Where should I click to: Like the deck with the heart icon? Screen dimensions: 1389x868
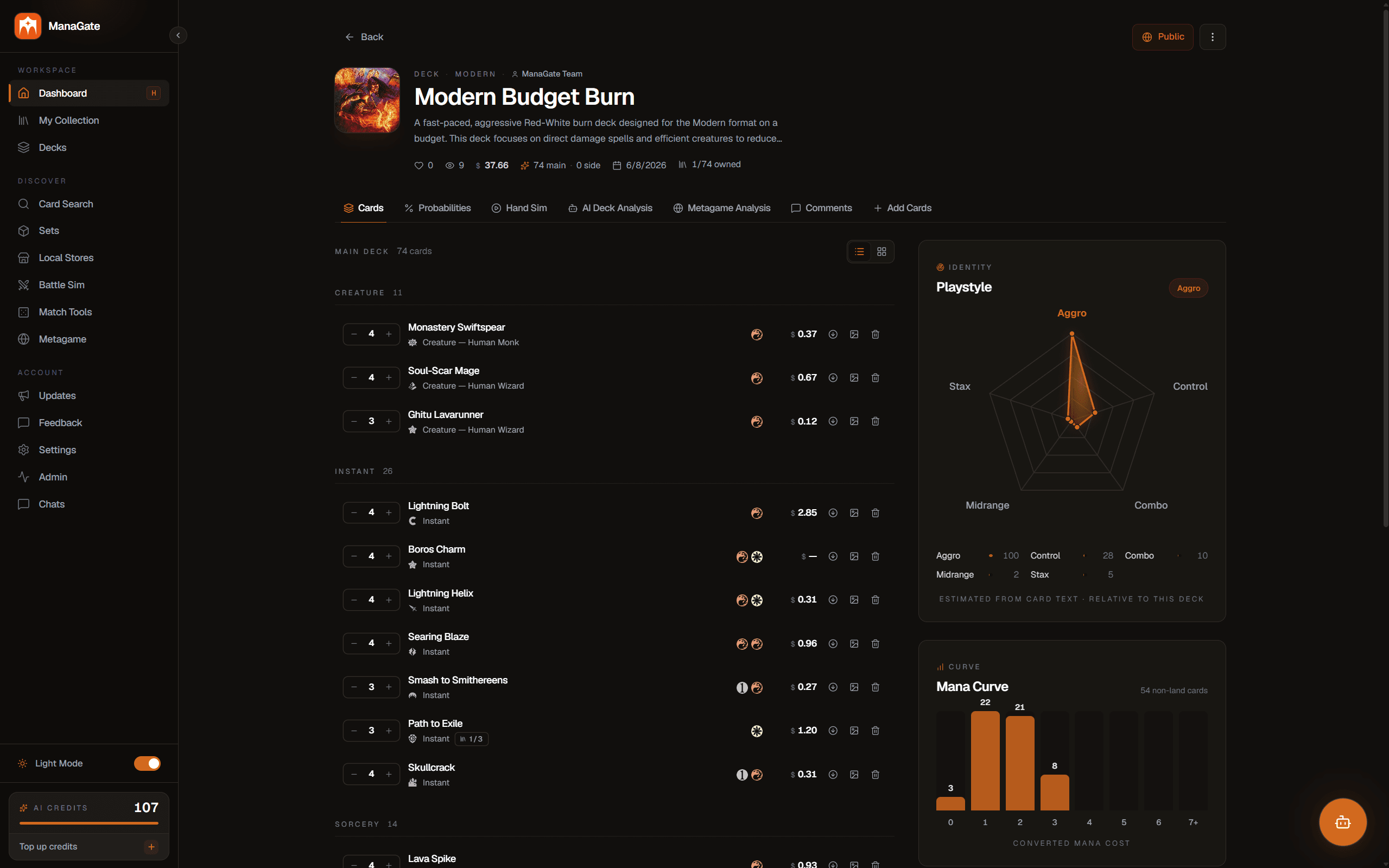pos(418,166)
